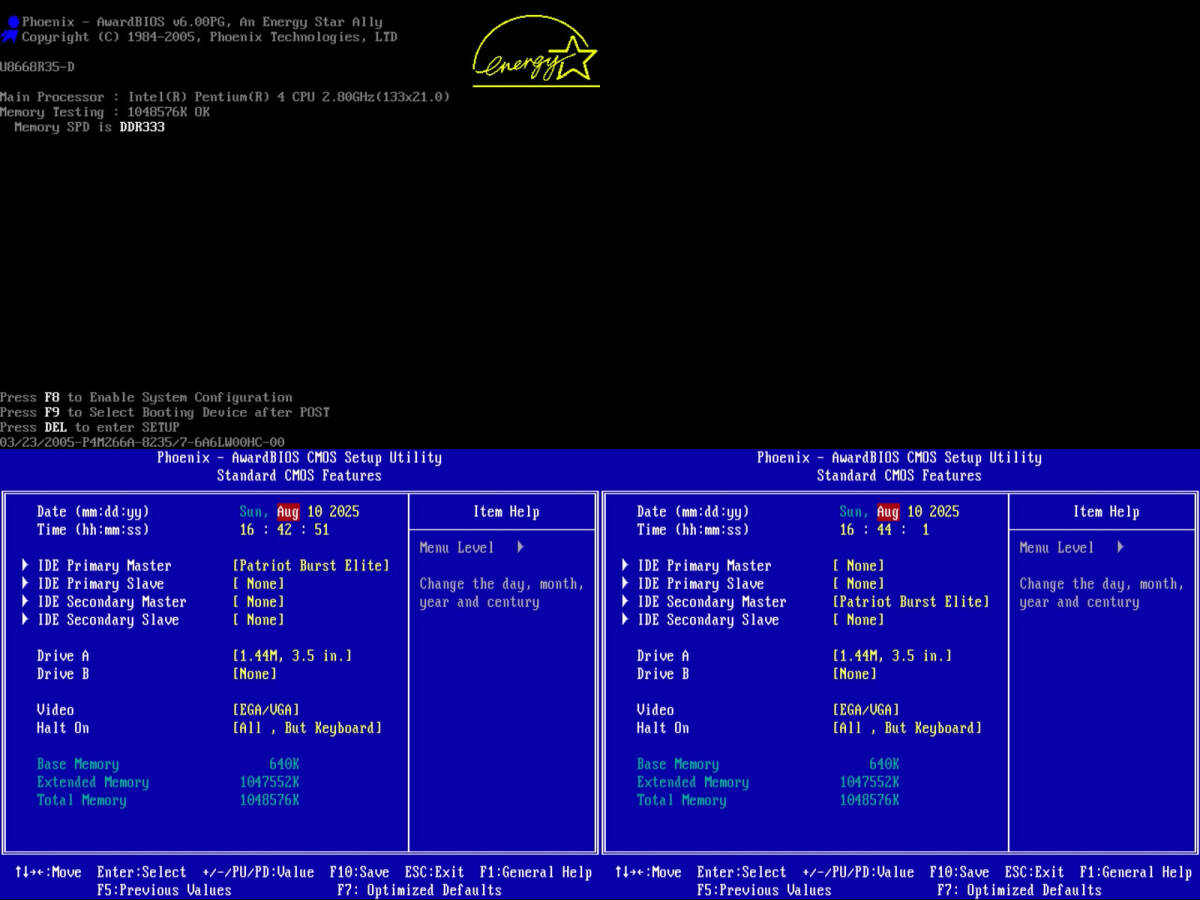
Task: Expand IDE Secondary Master arrow in left setup screen
Action: (x=25, y=602)
